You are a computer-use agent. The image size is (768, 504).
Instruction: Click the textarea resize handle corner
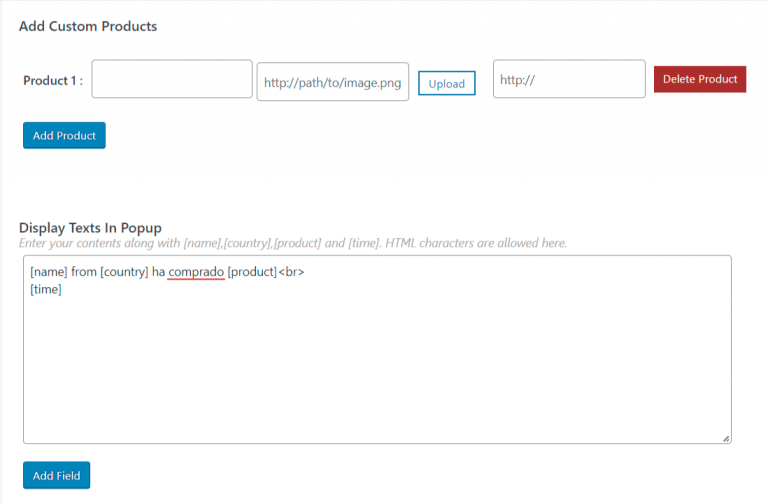(x=726, y=439)
